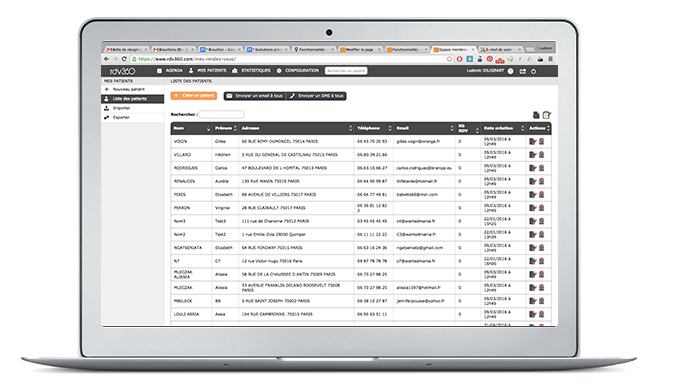Click 'Envoyer un SMS à tous' button
Image resolution: width=680 pixels, height=390 pixels.
(316, 96)
